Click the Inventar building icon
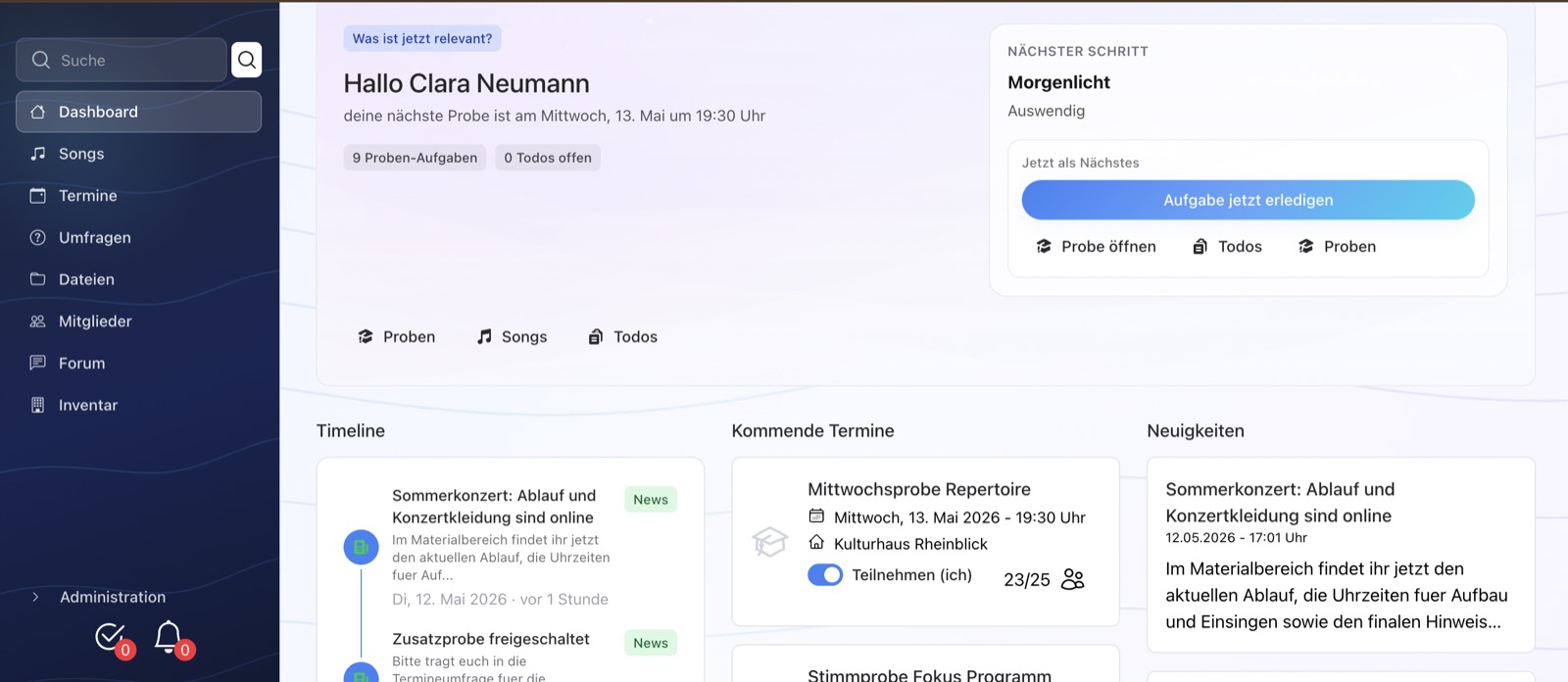The width and height of the screenshot is (1568, 682). [38, 405]
